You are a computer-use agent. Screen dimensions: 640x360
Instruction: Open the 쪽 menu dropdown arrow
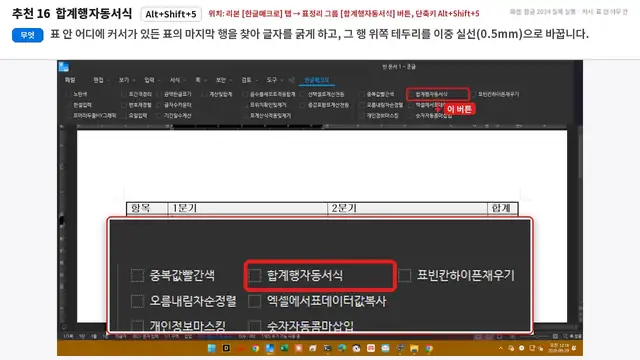205,80
